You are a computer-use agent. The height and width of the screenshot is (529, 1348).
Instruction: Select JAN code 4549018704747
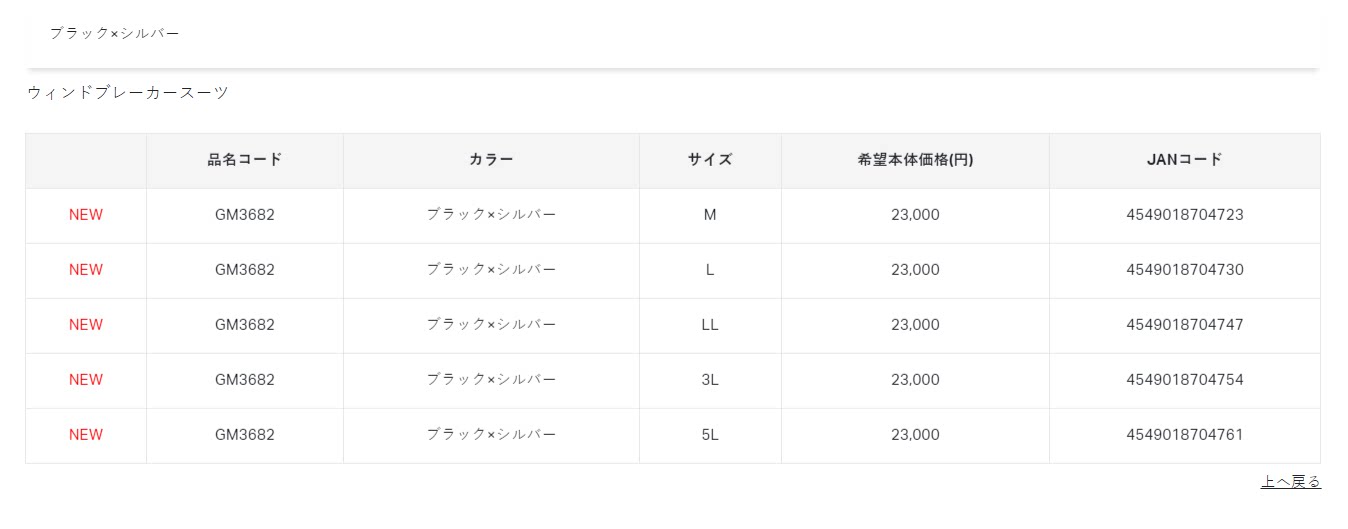click(x=1185, y=324)
